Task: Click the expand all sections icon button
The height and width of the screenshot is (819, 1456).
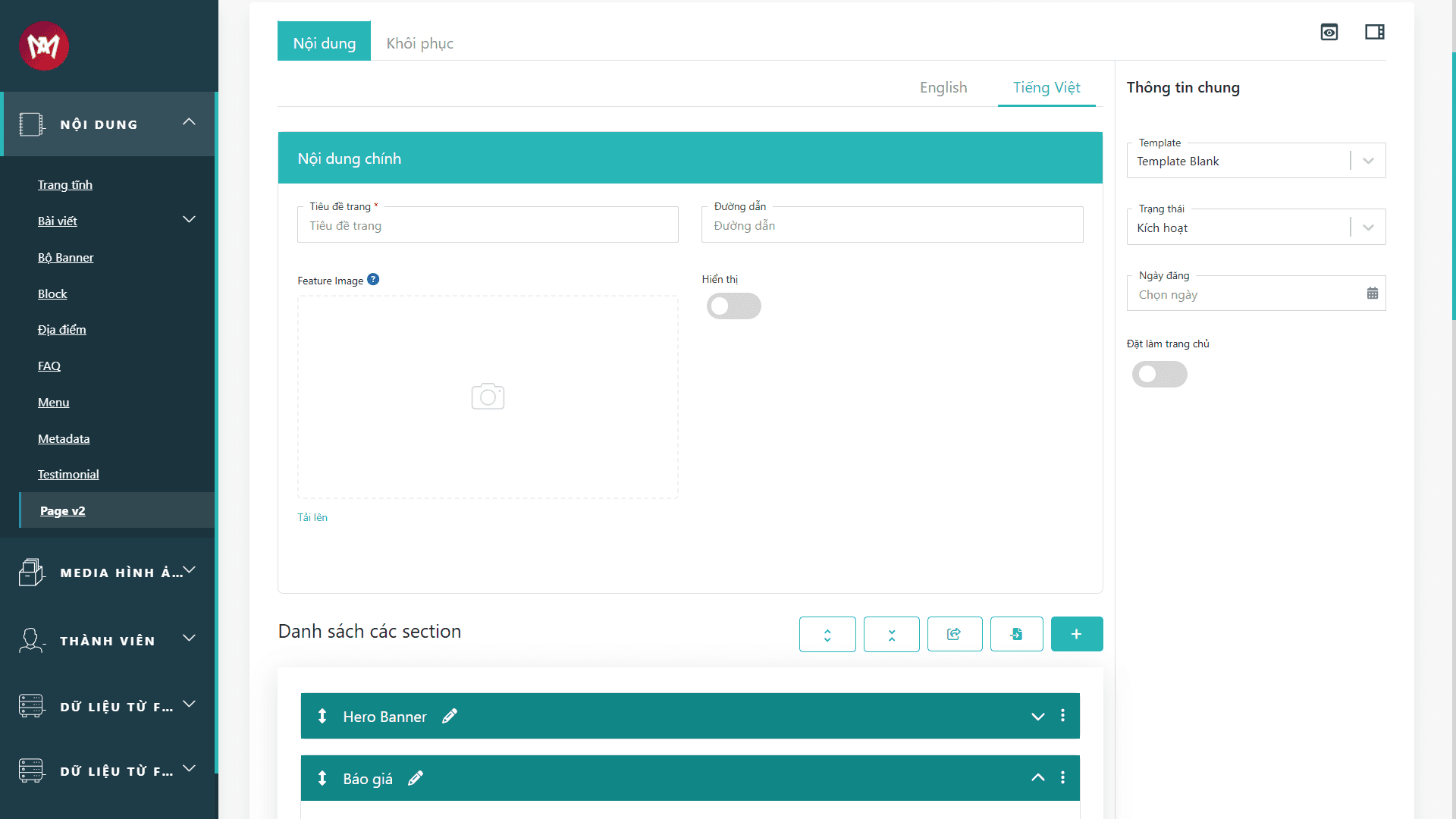Action: [x=827, y=634]
